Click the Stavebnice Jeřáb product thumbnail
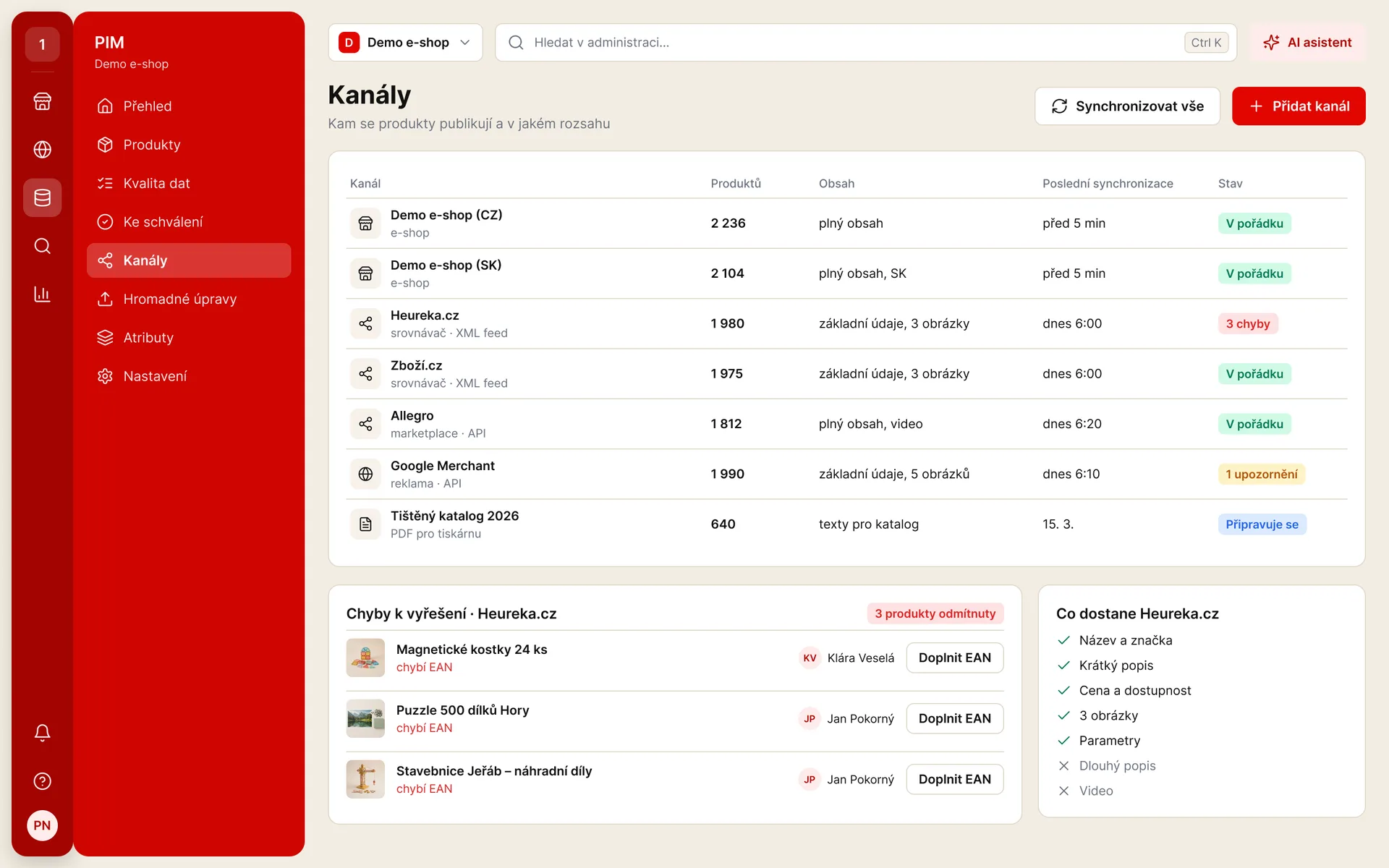 click(x=365, y=779)
